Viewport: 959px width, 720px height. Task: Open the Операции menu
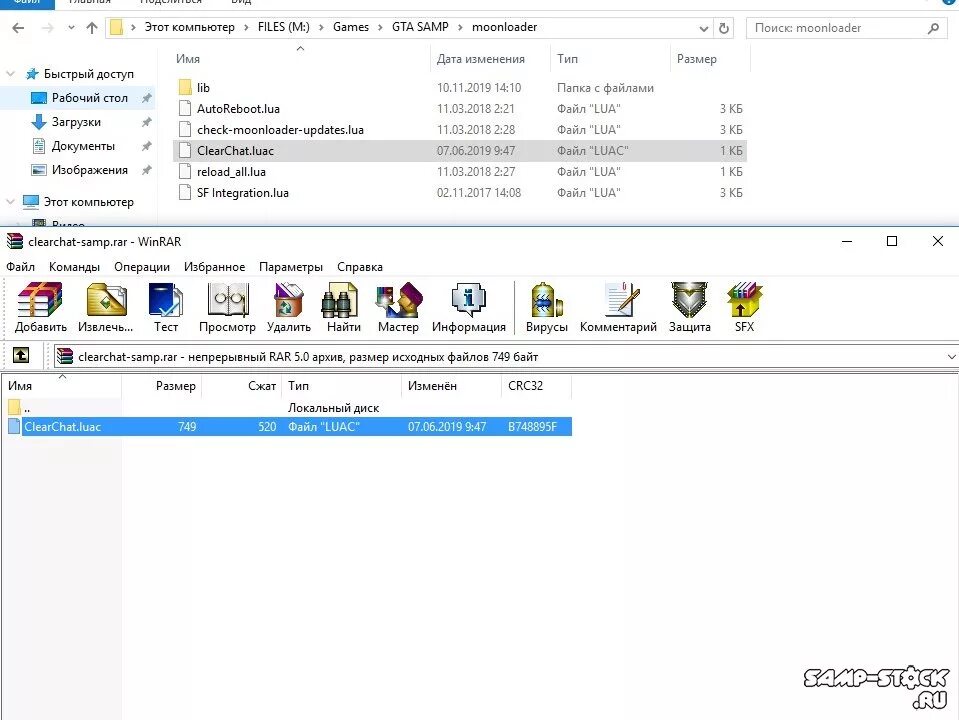point(142,267)
